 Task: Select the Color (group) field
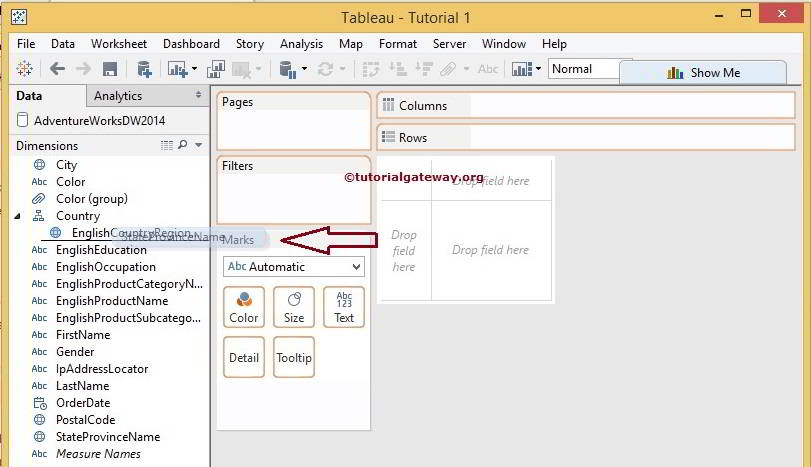92,199
